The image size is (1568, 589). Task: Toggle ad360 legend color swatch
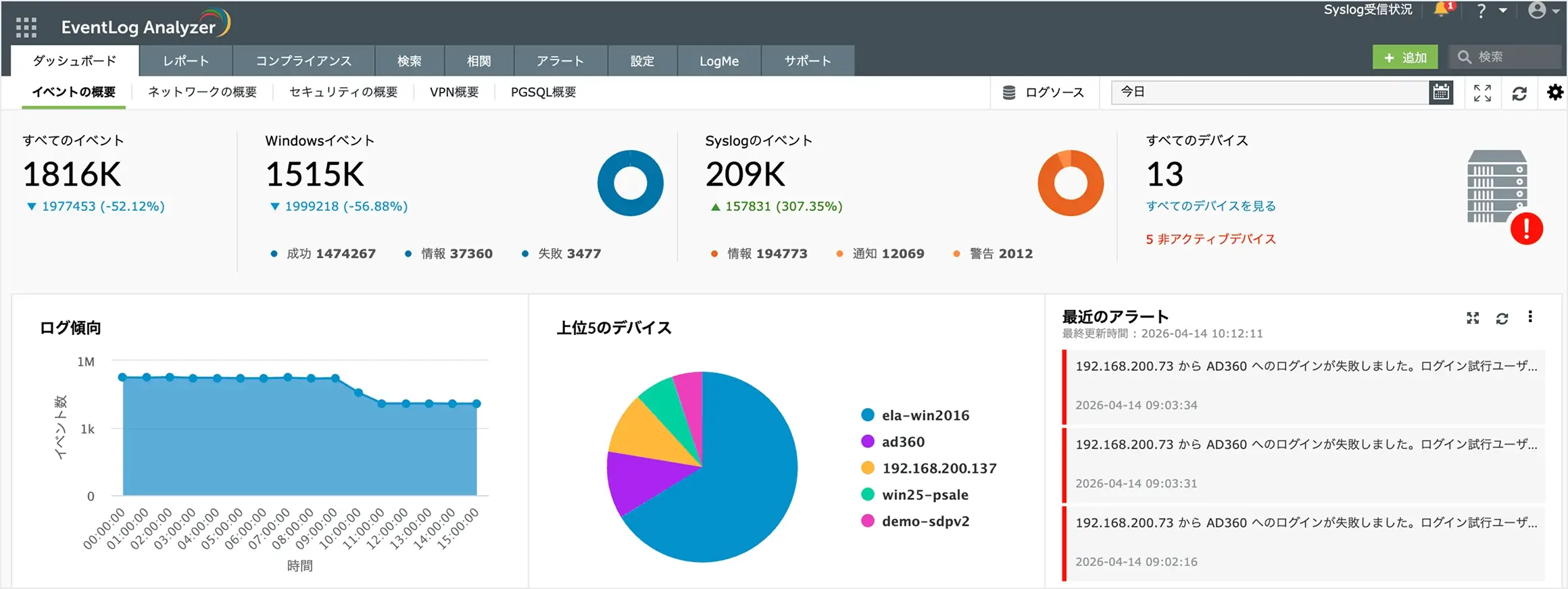(868, 441)
